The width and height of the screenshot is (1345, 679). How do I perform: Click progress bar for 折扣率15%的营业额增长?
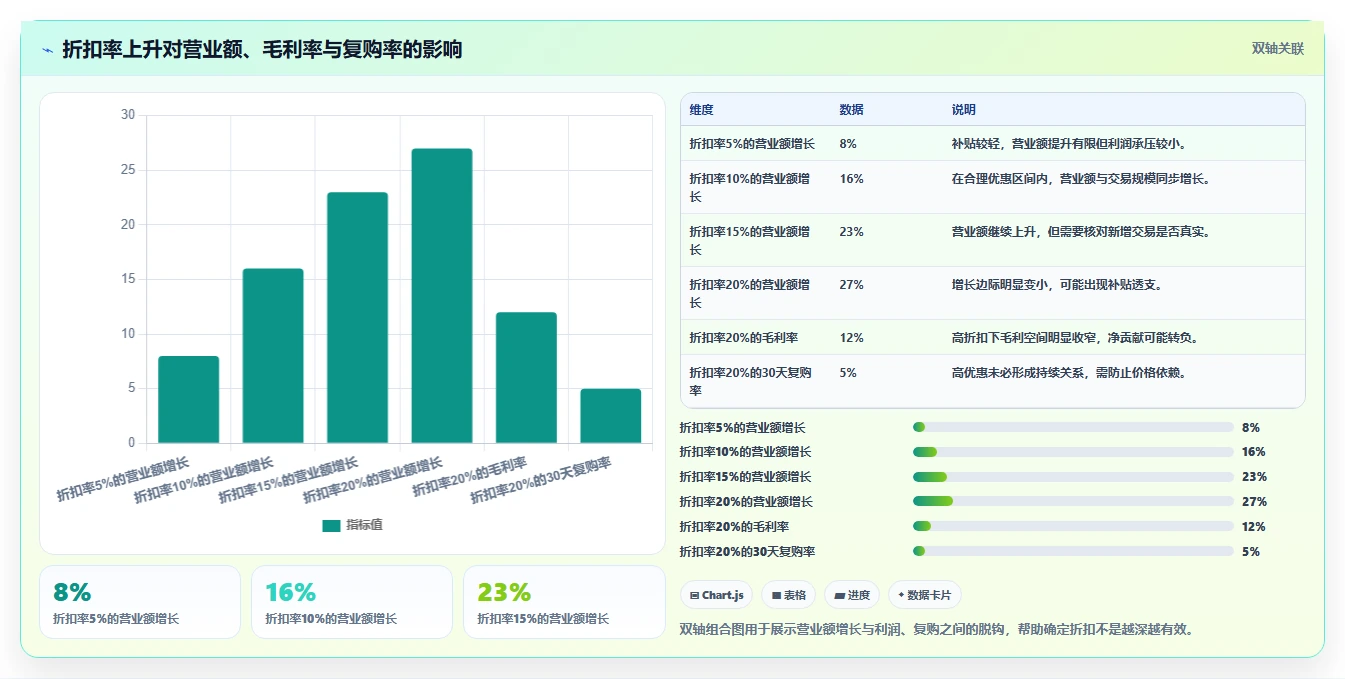point(1073,477)
